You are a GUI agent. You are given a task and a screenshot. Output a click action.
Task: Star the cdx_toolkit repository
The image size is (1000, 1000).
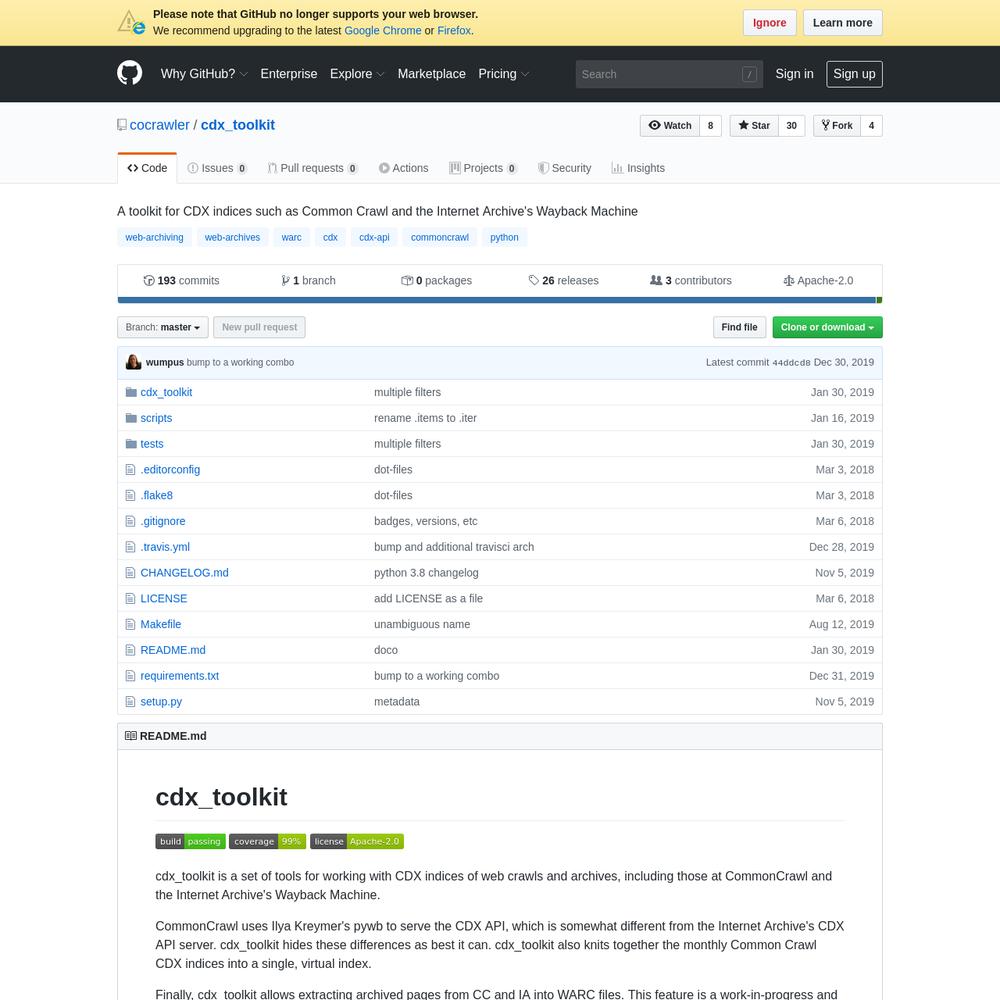point(754,126)
